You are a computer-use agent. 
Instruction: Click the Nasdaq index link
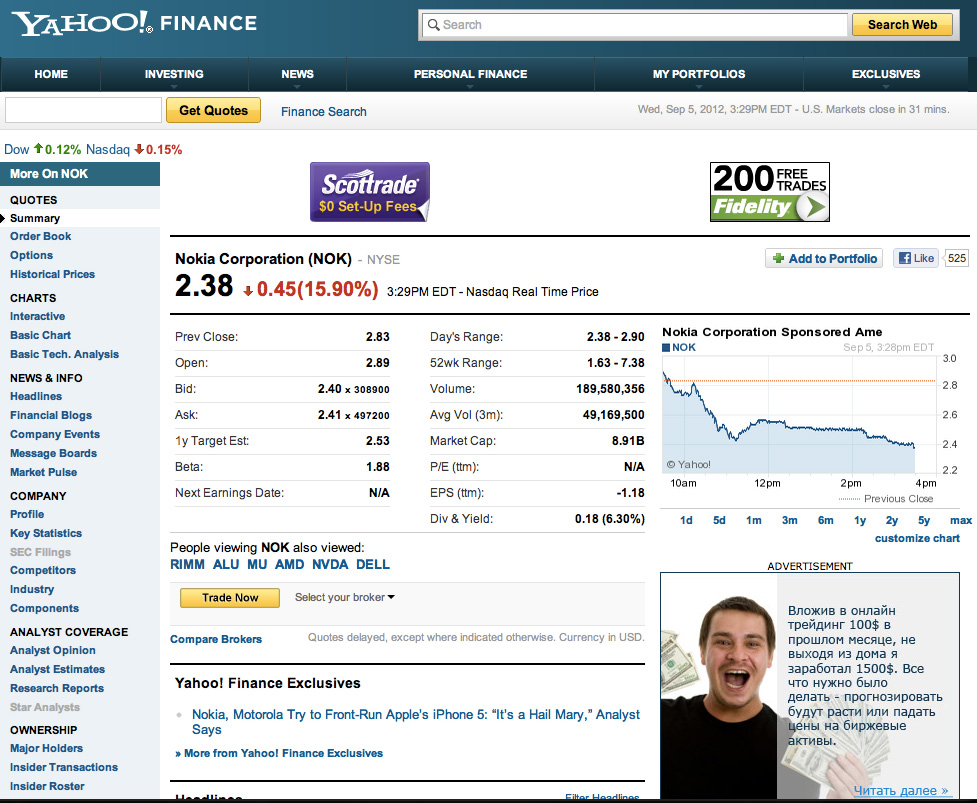pos(108,150)
